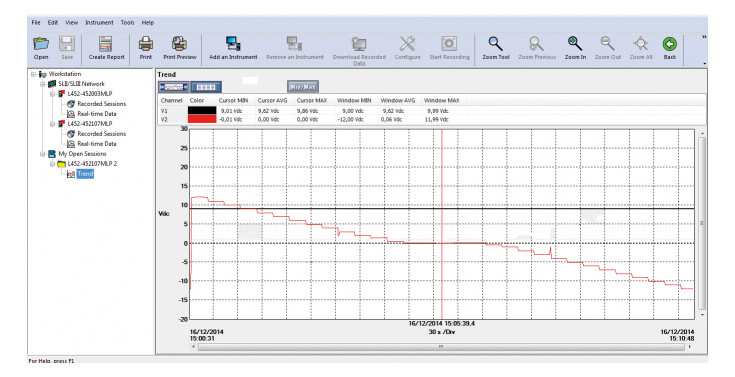Collapse the L452-452107MLP instrument node
The width and height of the screenshot is (735, 377).
pos(52,124)
